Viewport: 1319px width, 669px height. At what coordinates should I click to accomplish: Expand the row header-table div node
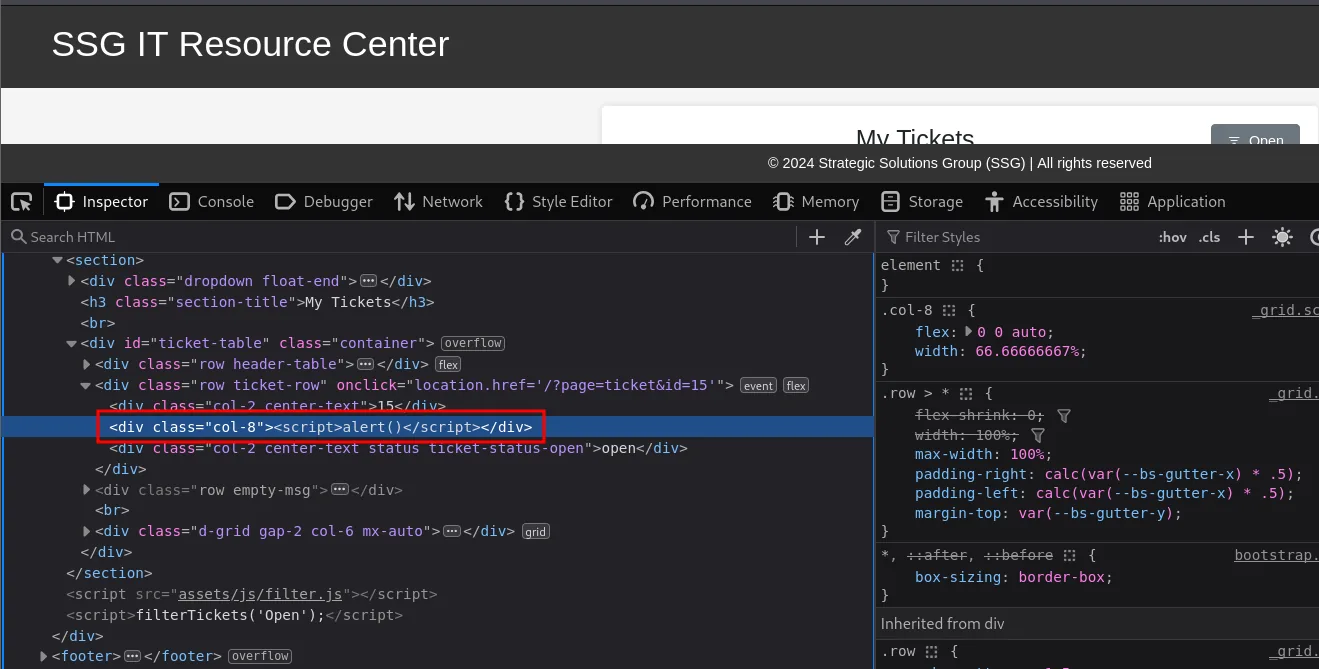tap(86, 365)
